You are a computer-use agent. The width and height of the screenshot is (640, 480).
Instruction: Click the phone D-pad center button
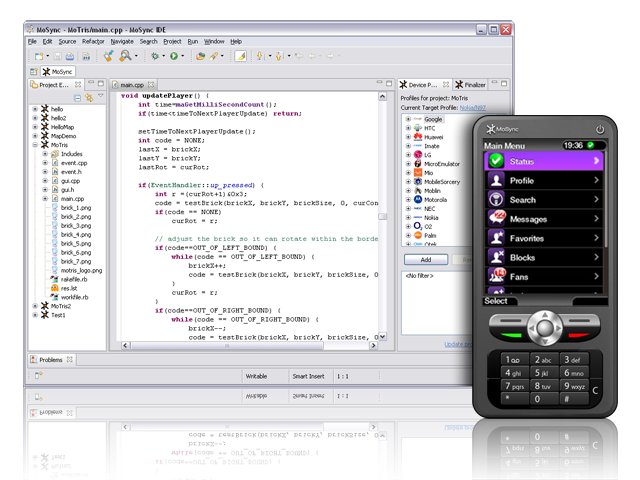click(x=545, y=327)
